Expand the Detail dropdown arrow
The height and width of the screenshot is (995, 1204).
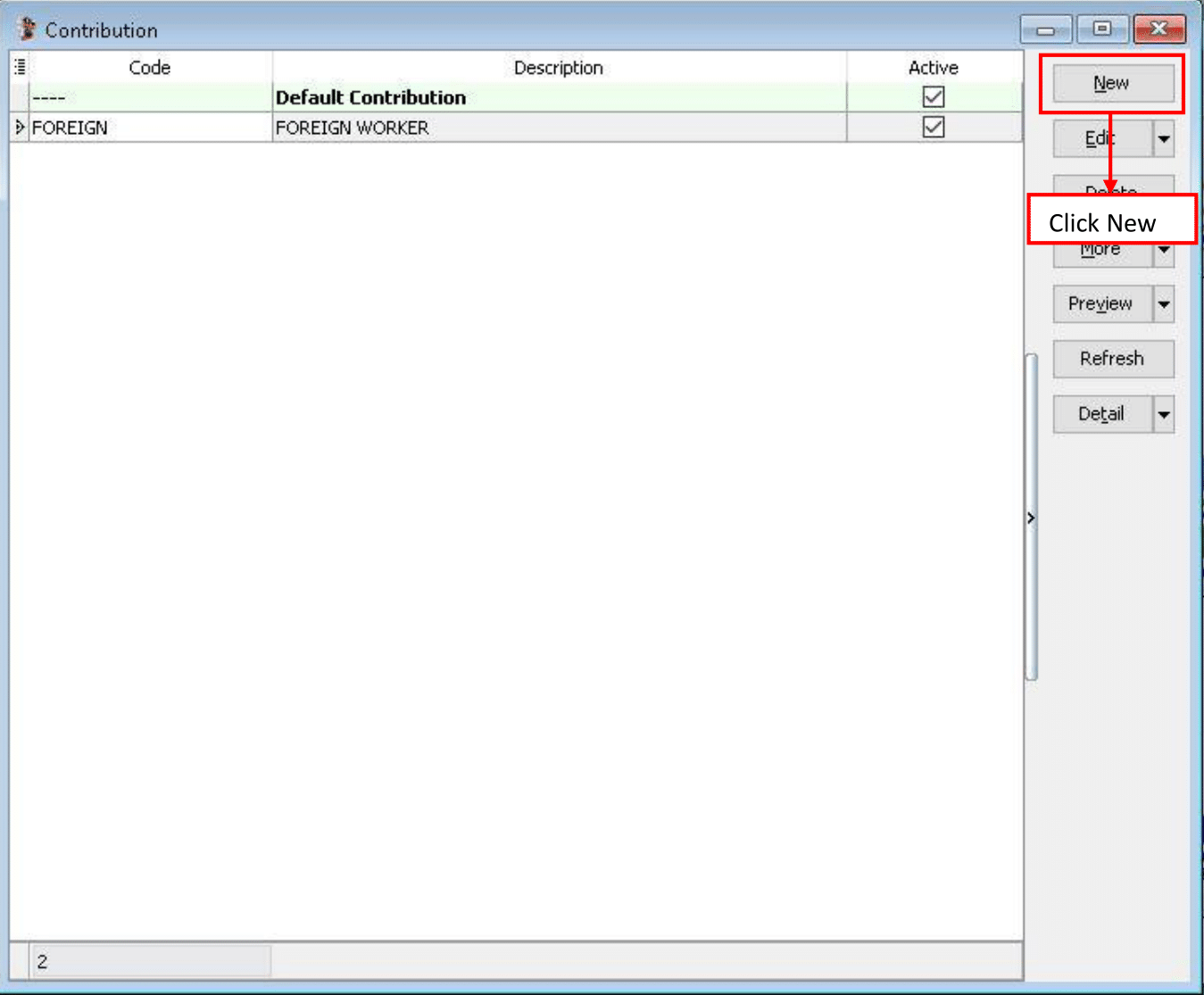[1164, 414]
